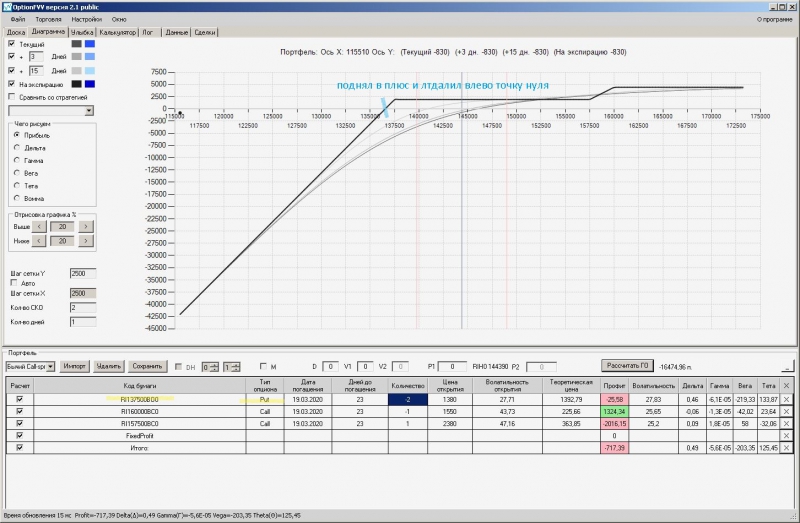Select the Прибыль radio button

pyautogui.click(x=17, y=135)
